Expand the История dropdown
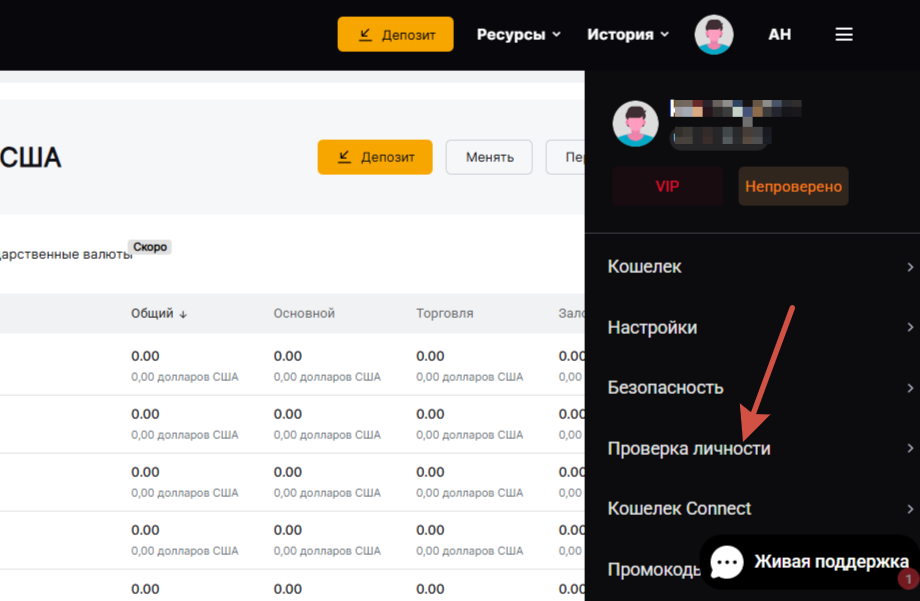Image resolution: width=920 pixels, height=601 pixels. (x=628, y=34)
